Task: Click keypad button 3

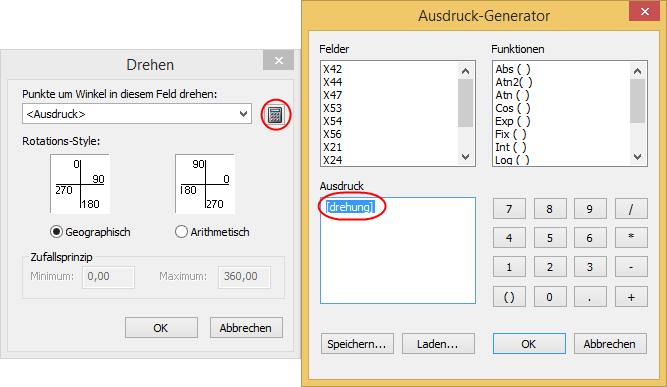Action: tap(590, 267)
